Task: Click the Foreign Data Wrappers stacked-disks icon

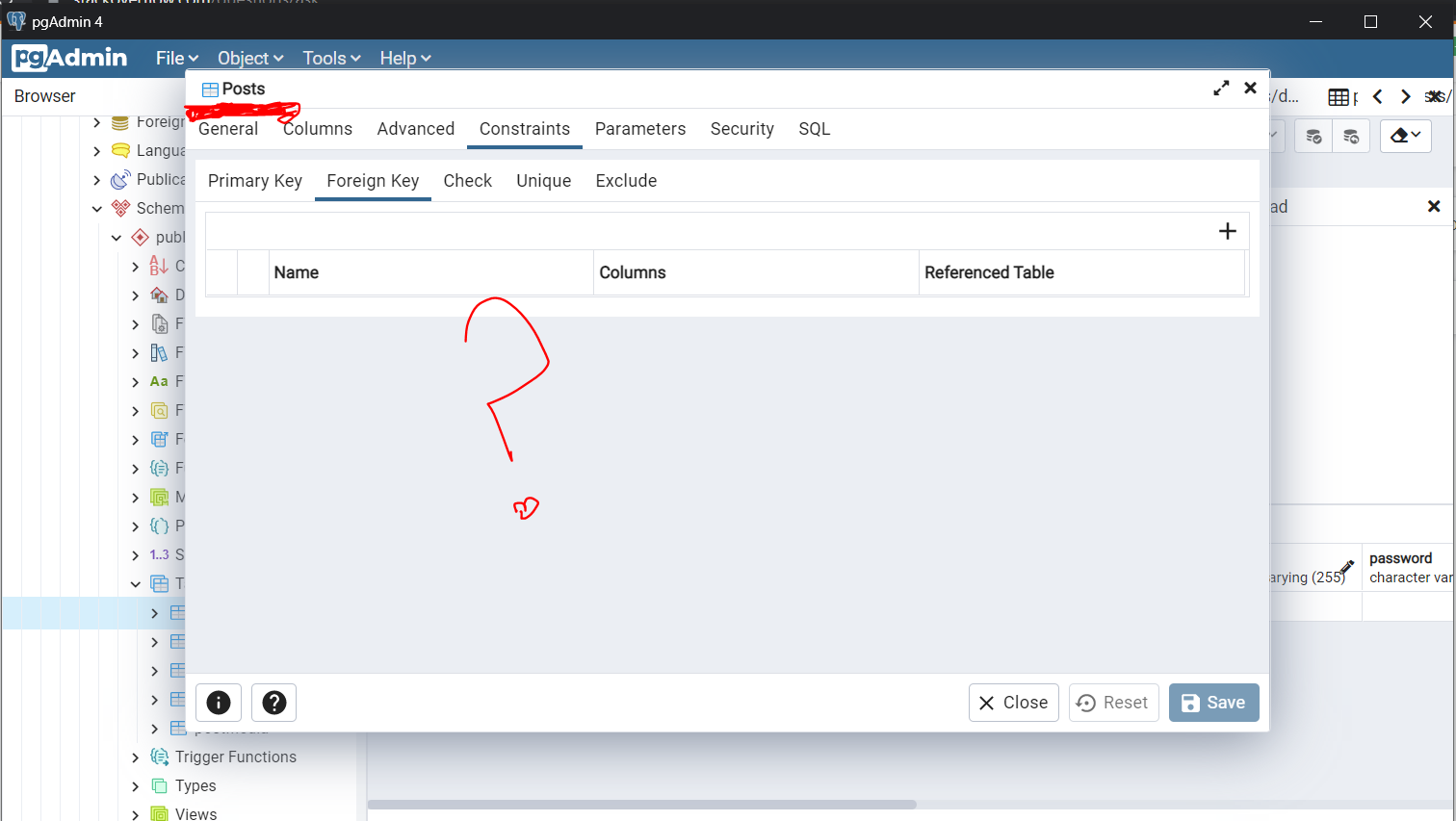Action: pyautogui.click(x=119, y=122)
